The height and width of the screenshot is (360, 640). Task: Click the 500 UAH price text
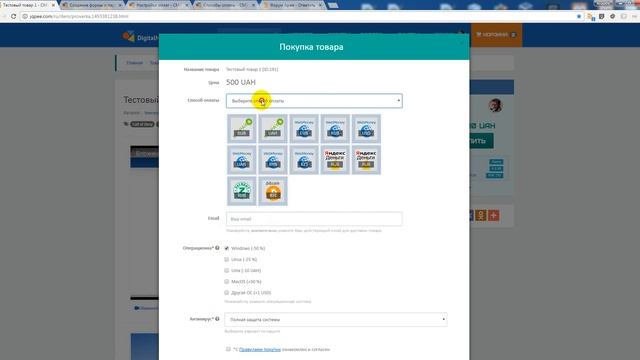point(241,82)
